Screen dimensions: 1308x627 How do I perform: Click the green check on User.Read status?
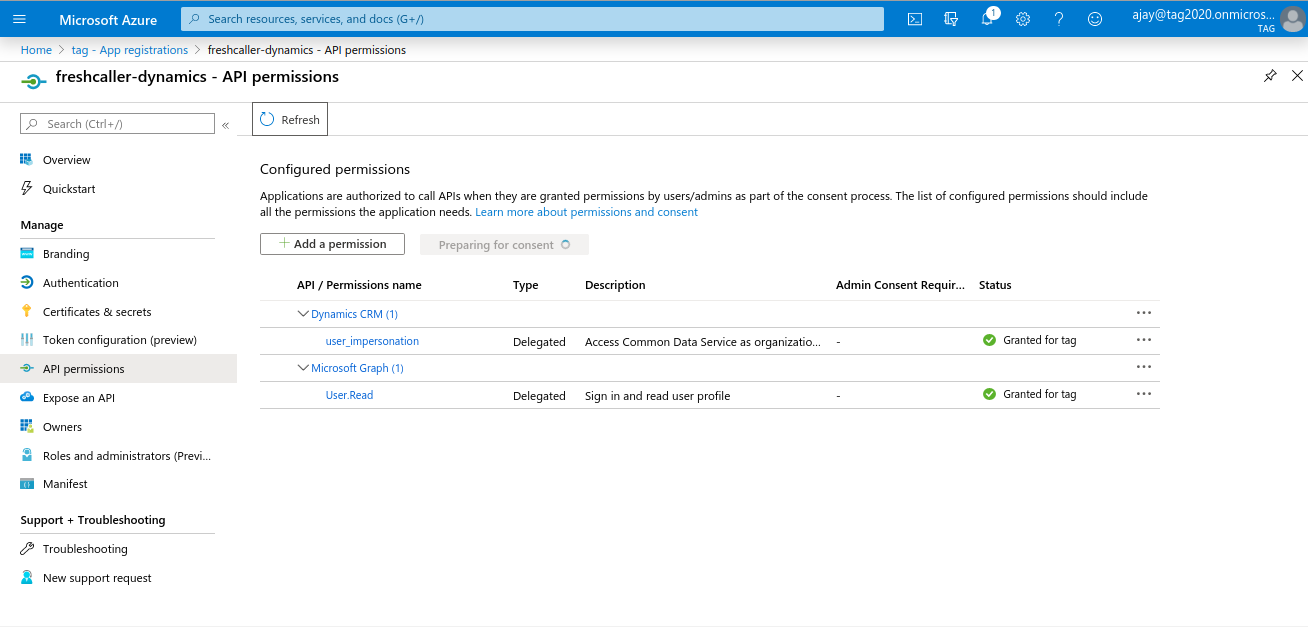pos(989,394)
